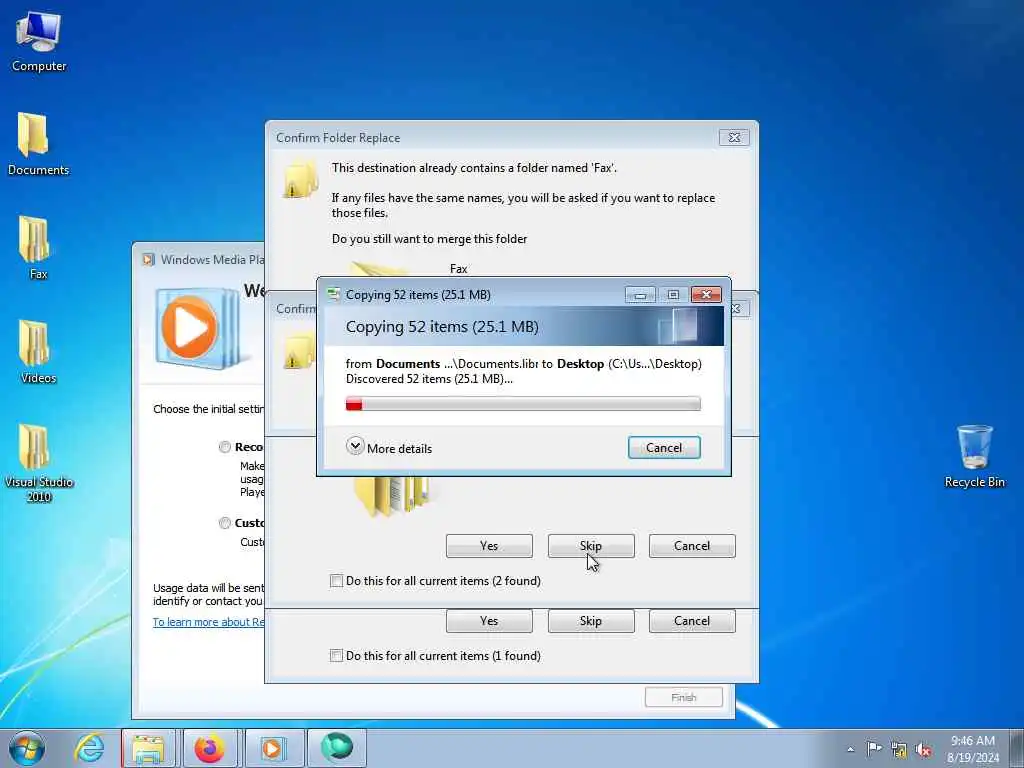Image resolution: width=1024 pixels, height=768 pixels.
Task: Open the Recycle Bin icon
Action: point(974,456)
